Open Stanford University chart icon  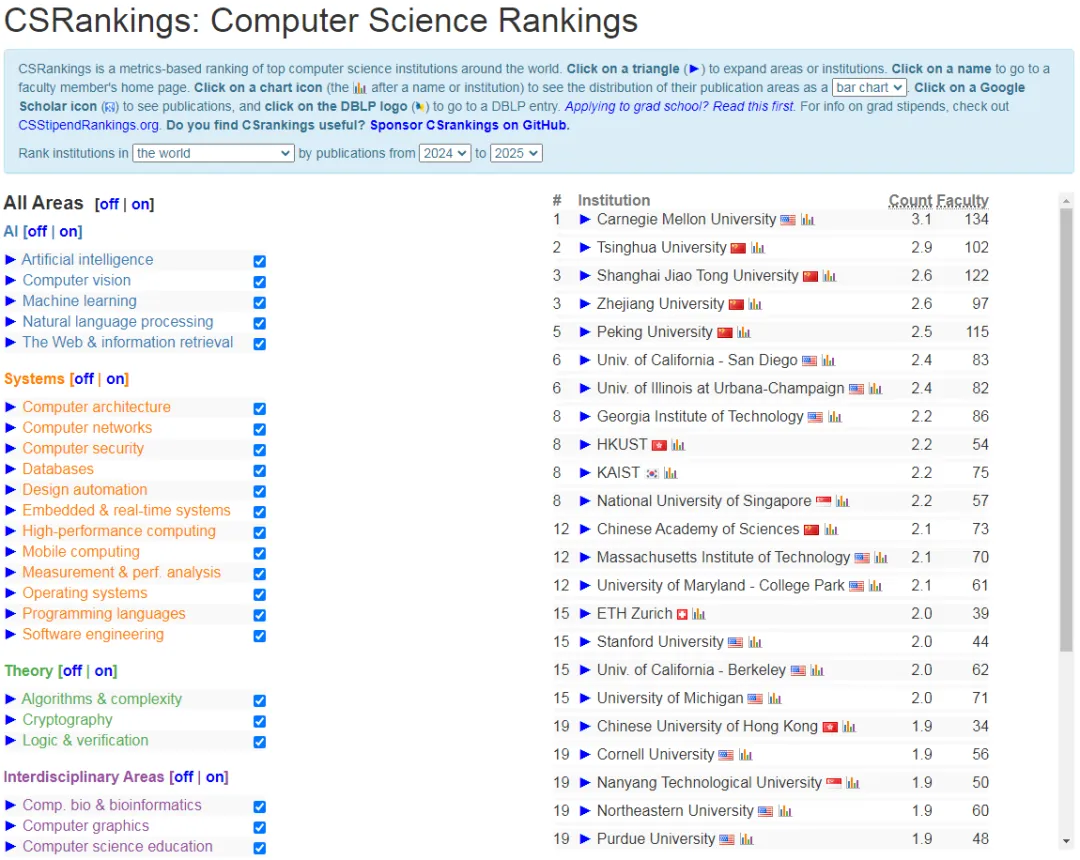755,643
